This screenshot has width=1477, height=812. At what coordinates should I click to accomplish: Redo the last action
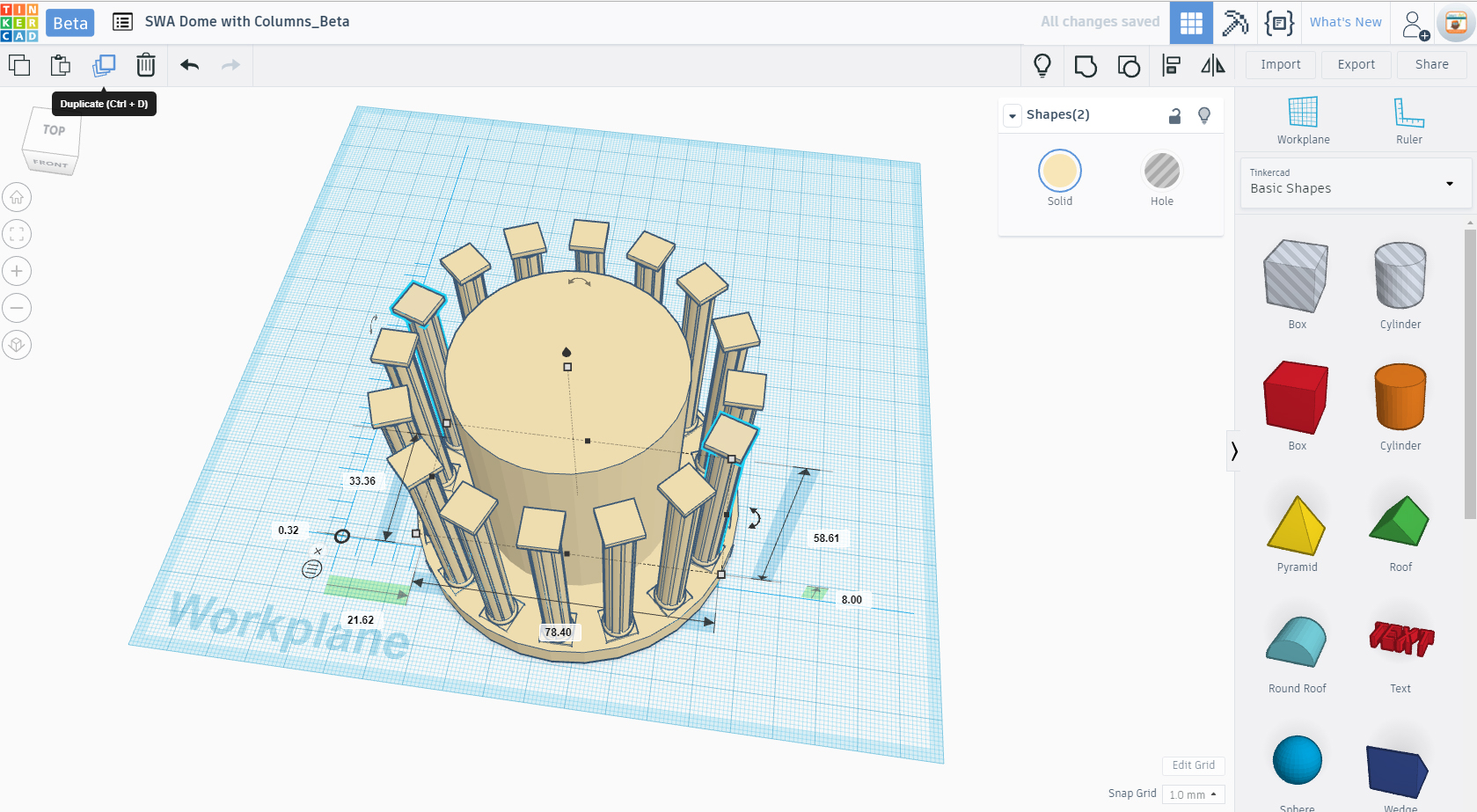(230, 65)
